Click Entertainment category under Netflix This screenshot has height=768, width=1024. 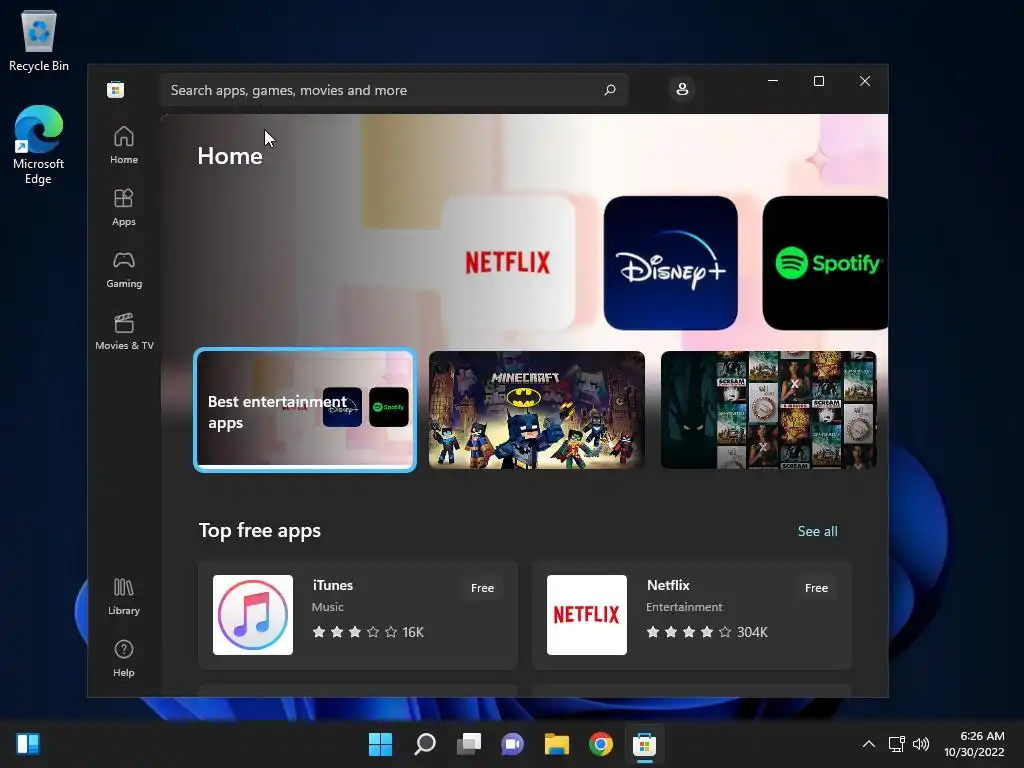point(684,607)
